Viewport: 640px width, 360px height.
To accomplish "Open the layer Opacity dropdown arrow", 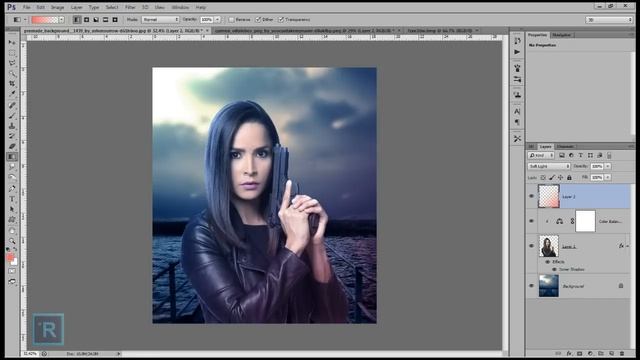I will (608, 166).
